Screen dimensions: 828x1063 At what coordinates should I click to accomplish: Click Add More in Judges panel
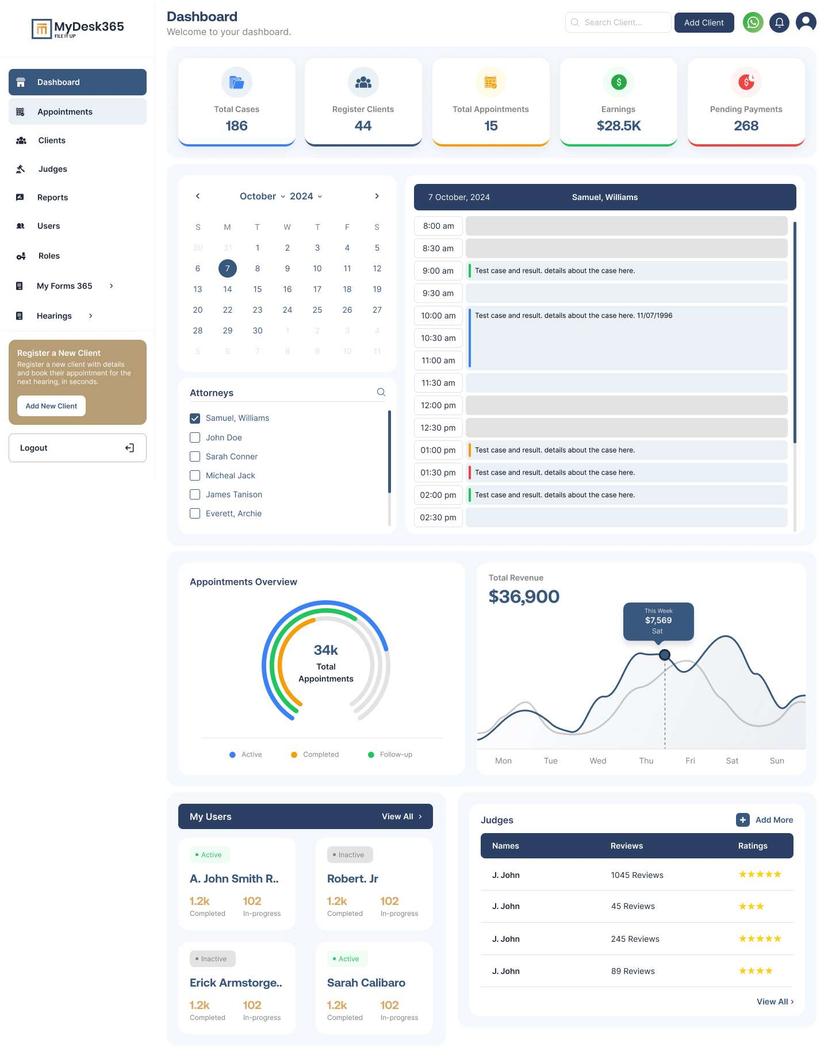pyautogui.click(x=774, y=820)
